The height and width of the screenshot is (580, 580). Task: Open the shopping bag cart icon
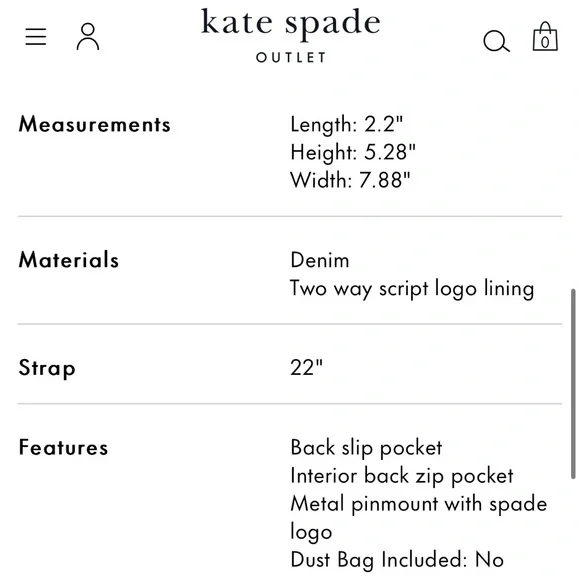[x=545, y=36]
